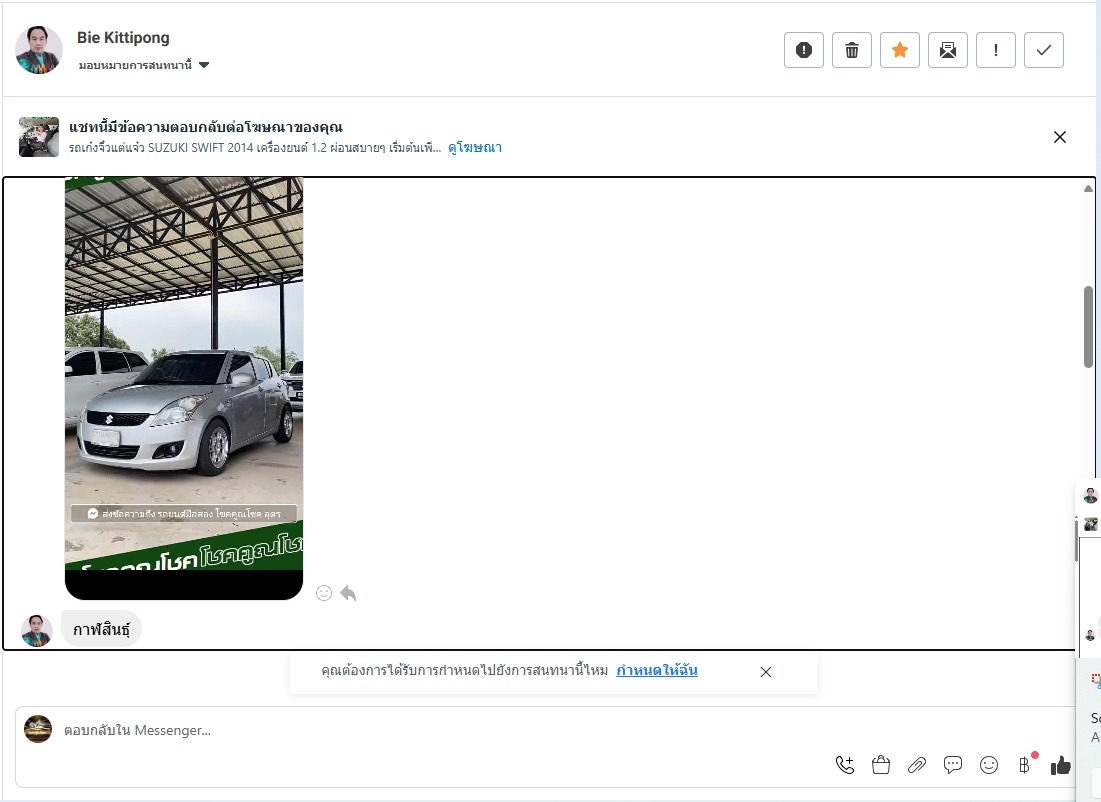The width and height of the screenshot is (1101, 802).
Task: Open the Suzuki Swift car photo
Action: tap(184, 388)
